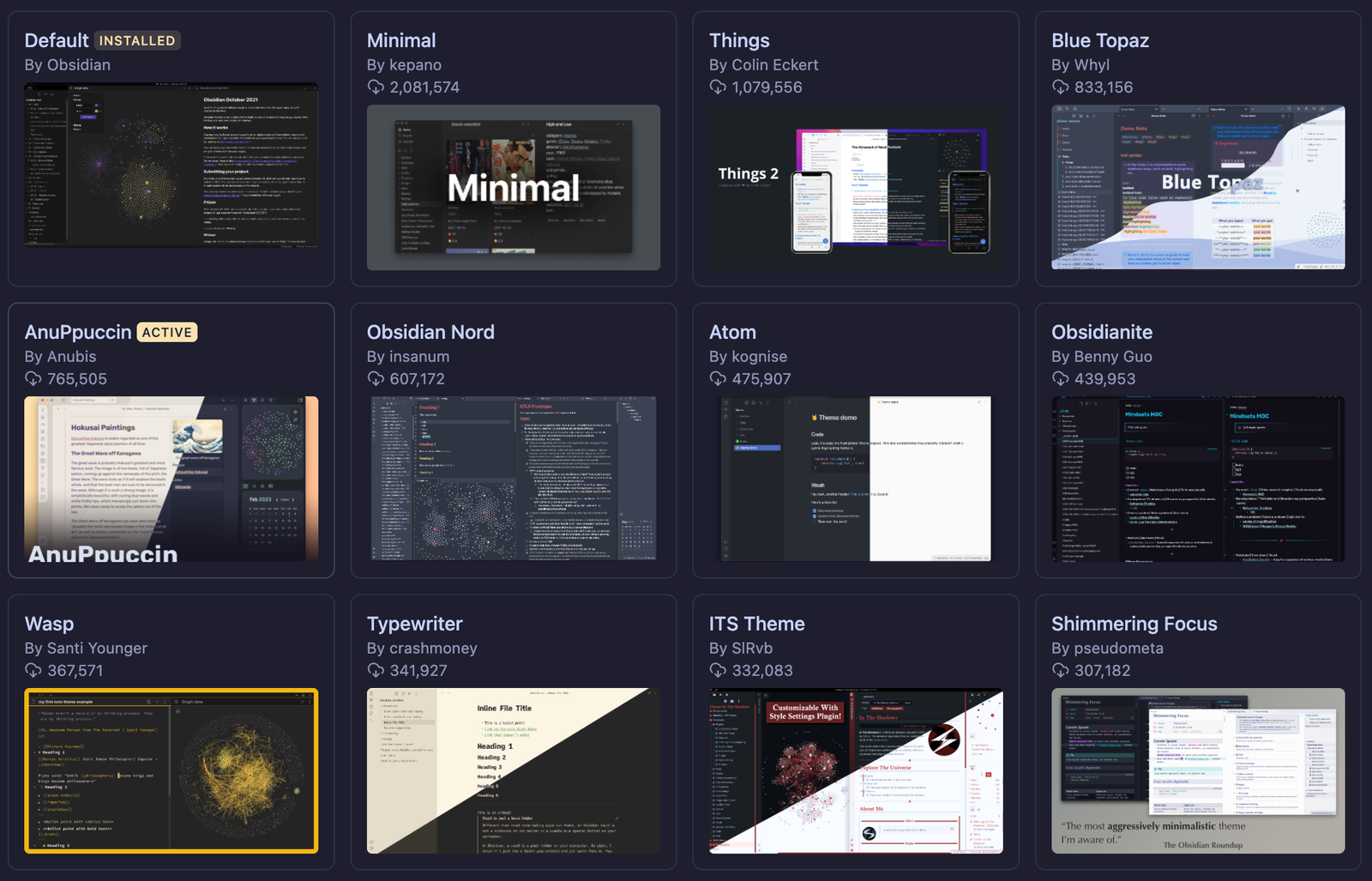Click the download icon under Things theme
The image size is (1372, 881).
[718, 87]
